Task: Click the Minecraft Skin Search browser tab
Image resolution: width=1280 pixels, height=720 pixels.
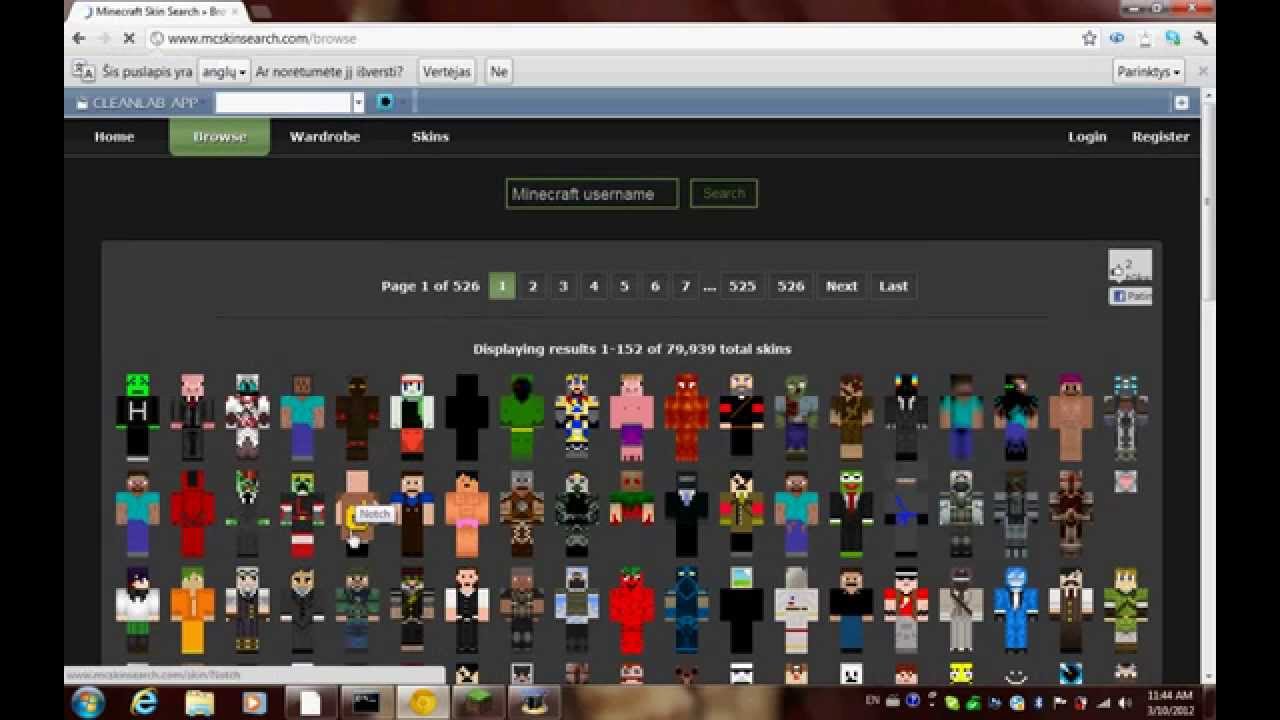Action: point(156,11)
